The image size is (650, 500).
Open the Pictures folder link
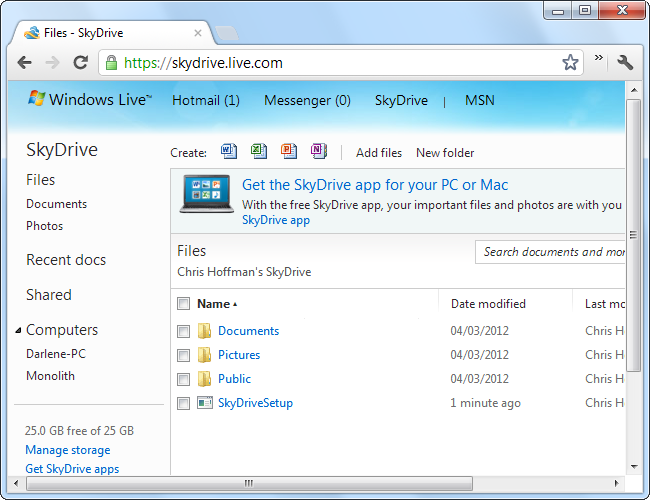pos(239,355)
